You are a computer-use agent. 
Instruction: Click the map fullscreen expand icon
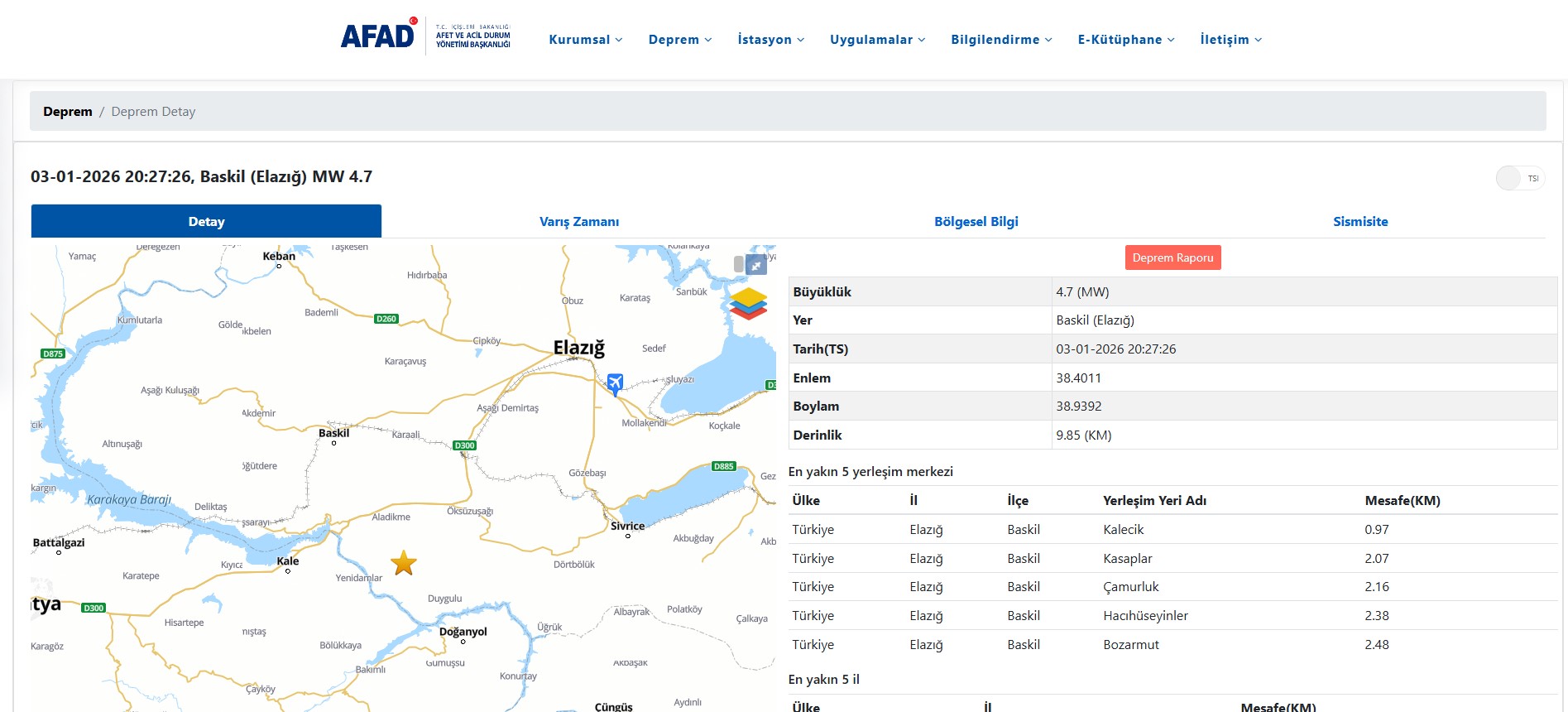[756, 265]
